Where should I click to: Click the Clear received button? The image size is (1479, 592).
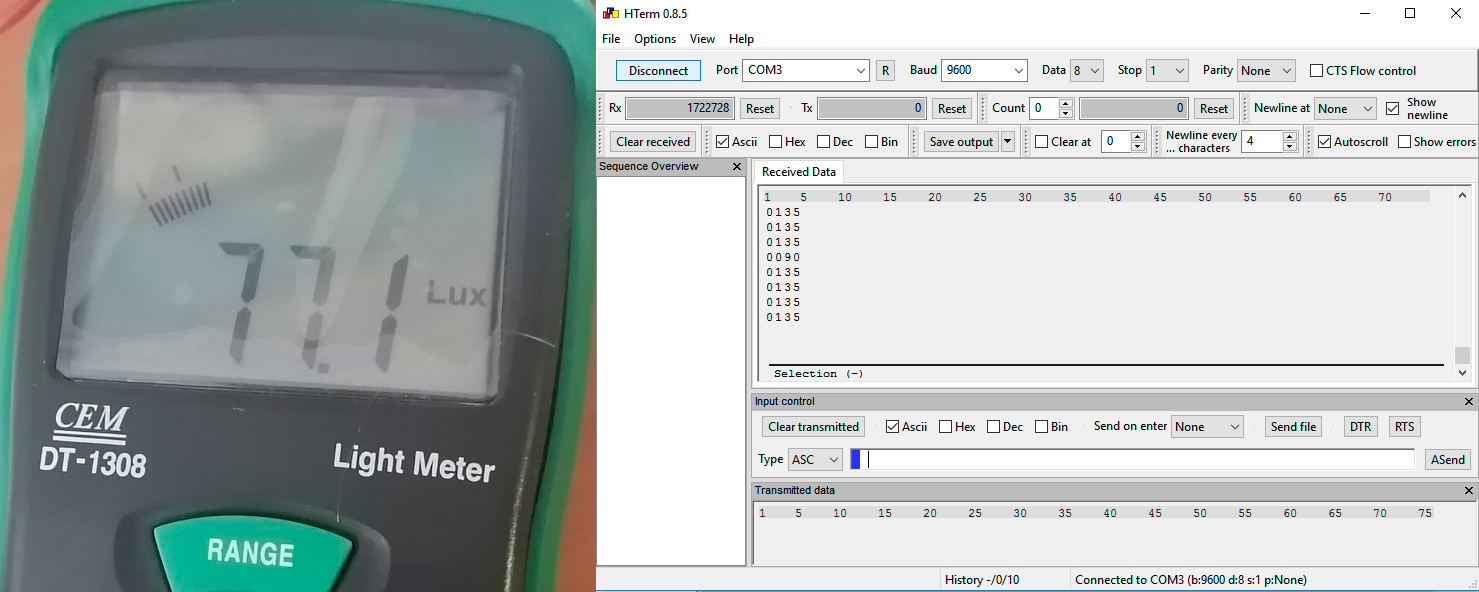tap(653, 142)
